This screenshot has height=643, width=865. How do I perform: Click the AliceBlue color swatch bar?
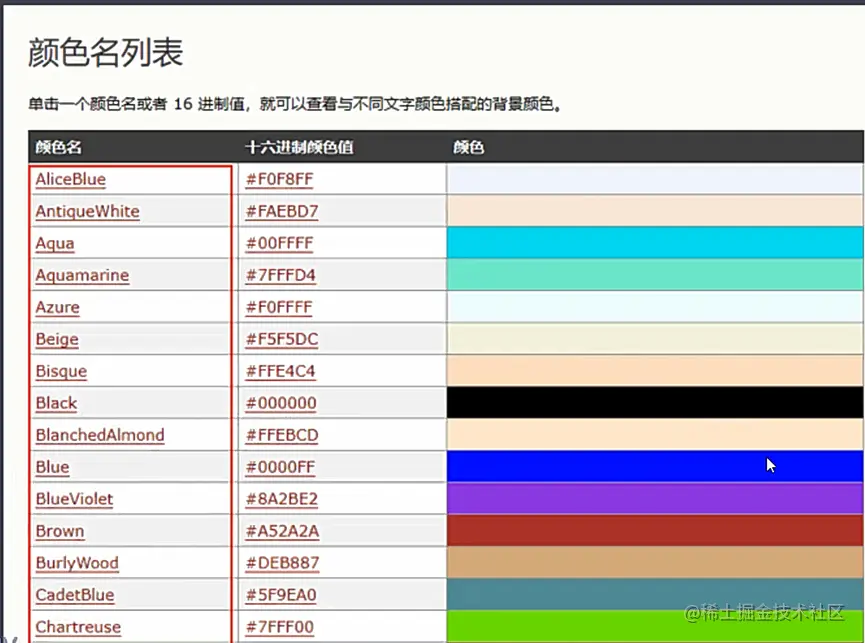click(655, 179)
